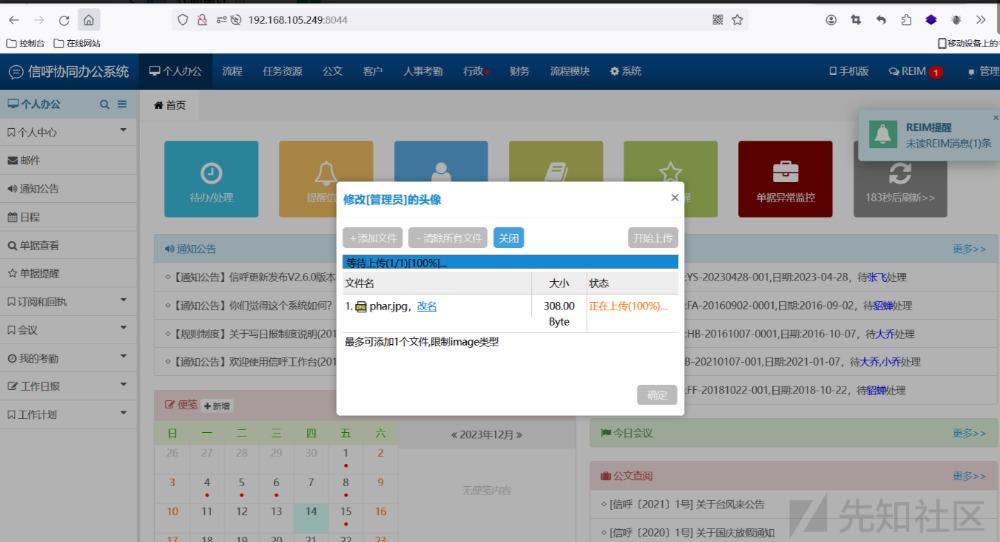1000x542 pixels.
Task: Toggle sidebar list menu icon
Action: 122,104
